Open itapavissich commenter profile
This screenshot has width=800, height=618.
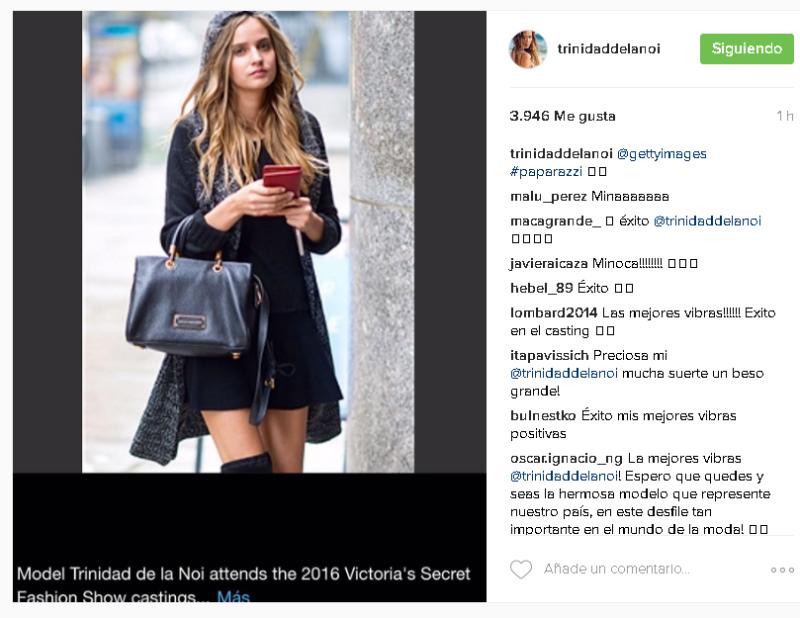coord(549,356)
